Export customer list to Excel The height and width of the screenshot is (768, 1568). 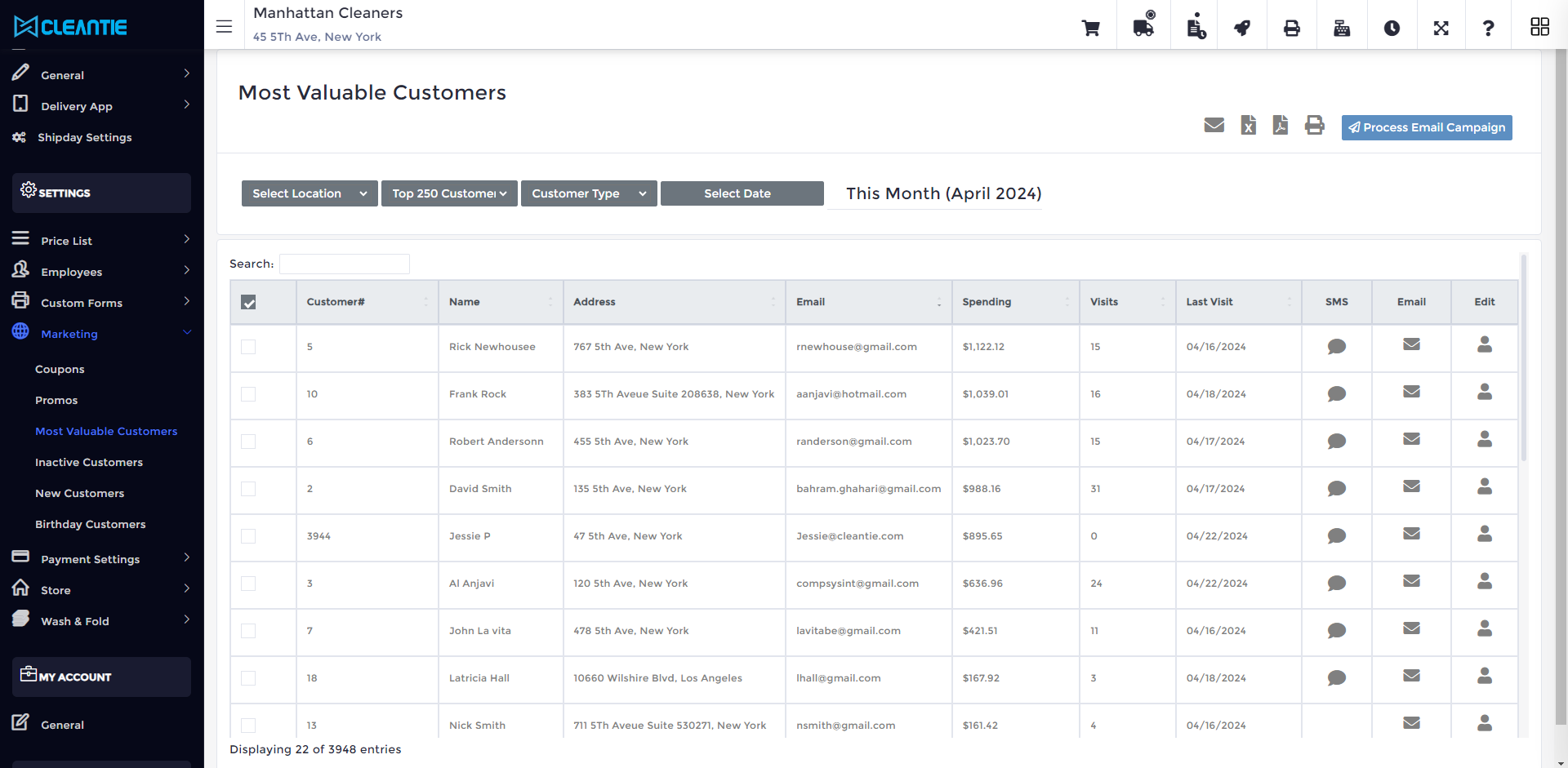[1248, 125]
